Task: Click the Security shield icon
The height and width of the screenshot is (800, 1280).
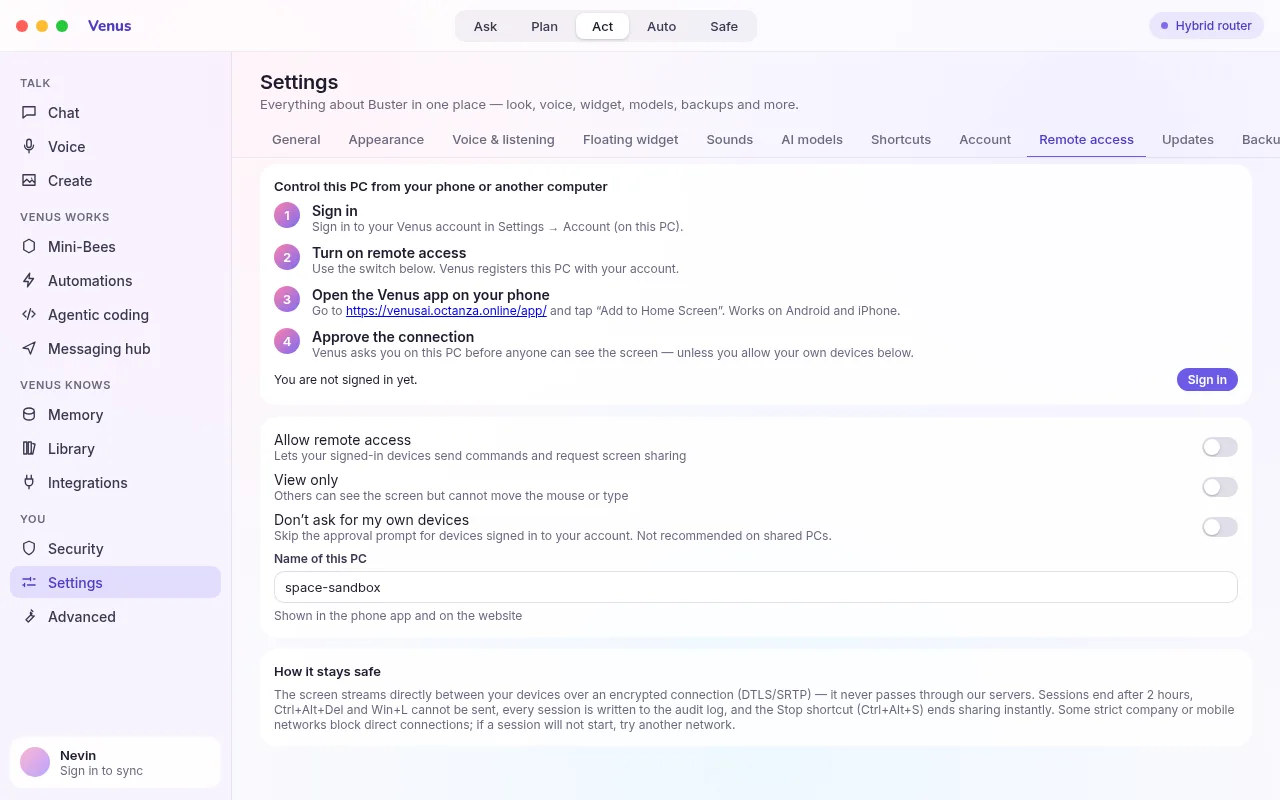Action: [x=29, y=549]
